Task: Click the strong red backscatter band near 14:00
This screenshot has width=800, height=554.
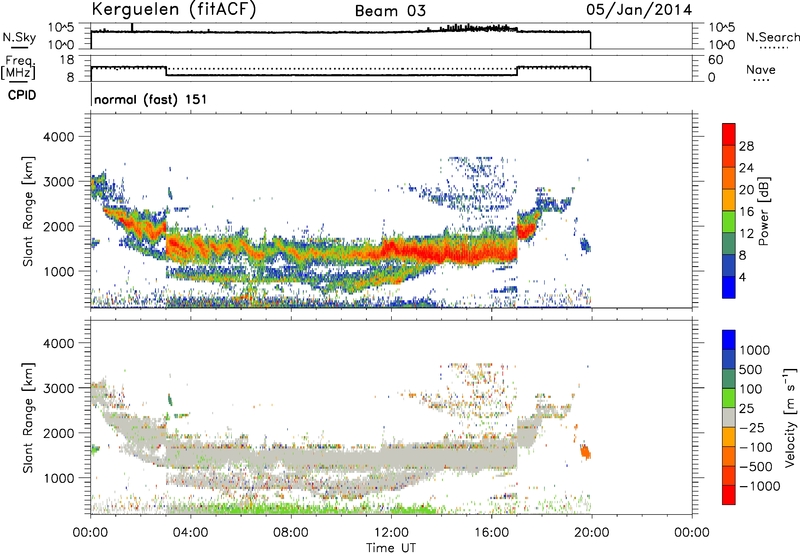Action: 439,252
